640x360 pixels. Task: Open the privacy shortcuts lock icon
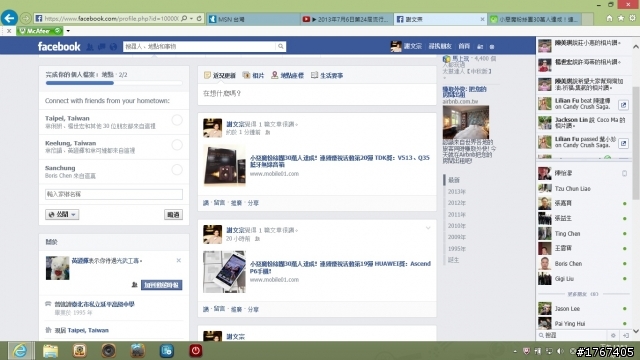[480, 47]
